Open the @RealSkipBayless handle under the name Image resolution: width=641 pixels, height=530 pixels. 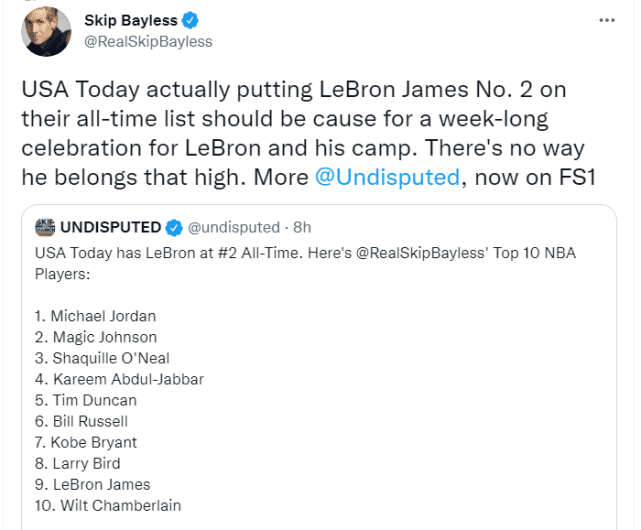pyautogui.click(x=150, y=41)
